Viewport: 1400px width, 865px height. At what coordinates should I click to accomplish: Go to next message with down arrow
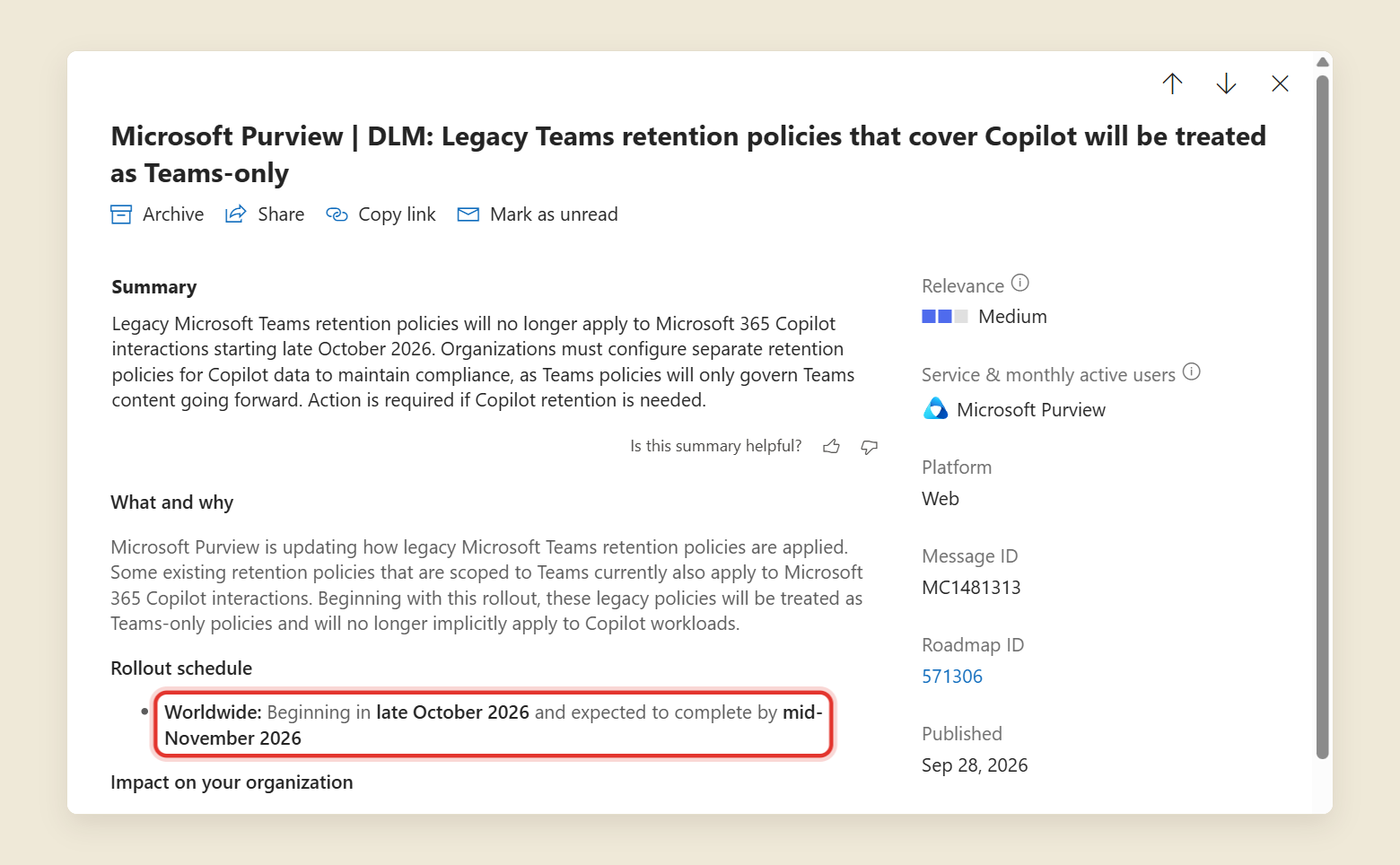tap(1226, 83)
